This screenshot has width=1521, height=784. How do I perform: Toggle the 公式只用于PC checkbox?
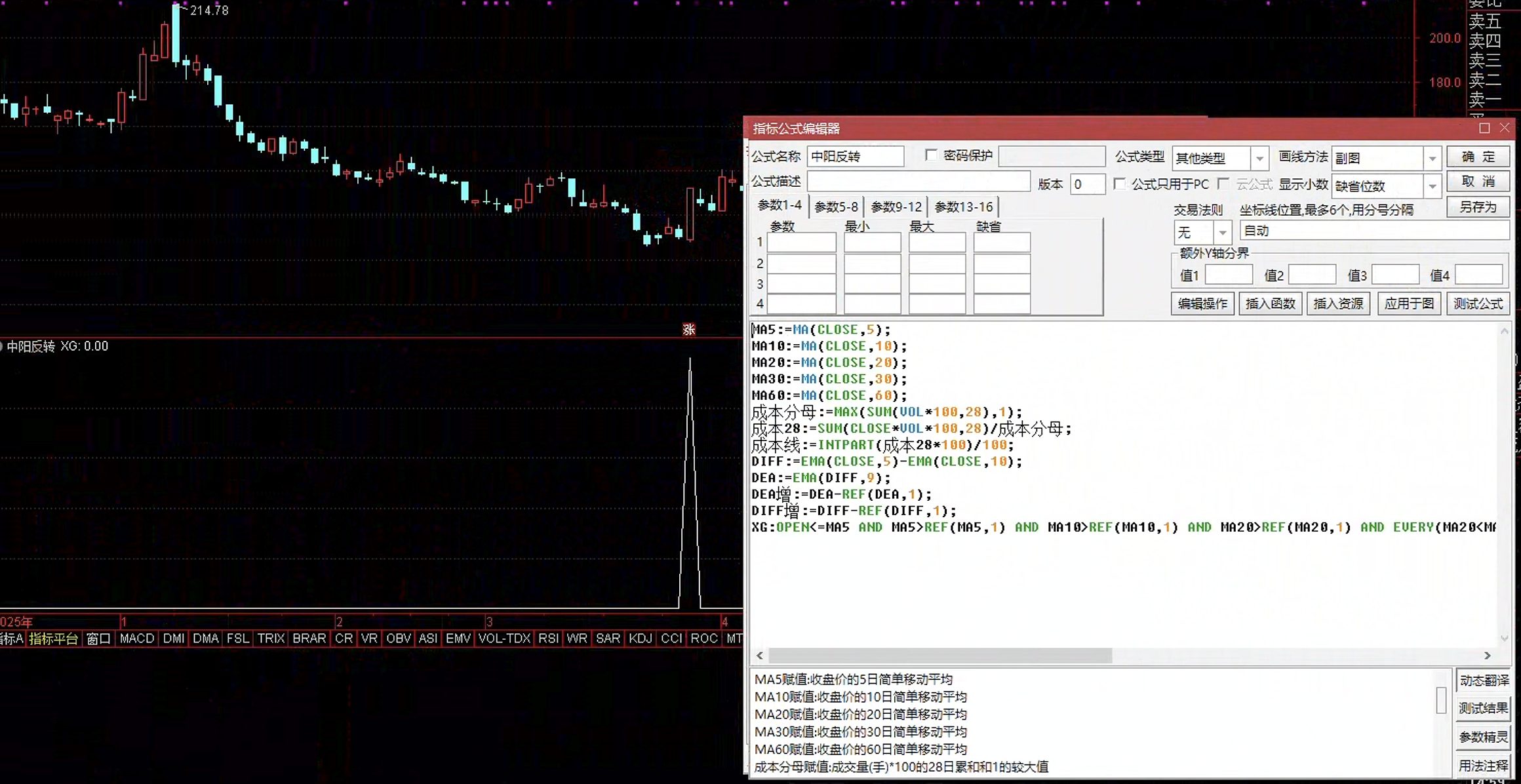1120,184
